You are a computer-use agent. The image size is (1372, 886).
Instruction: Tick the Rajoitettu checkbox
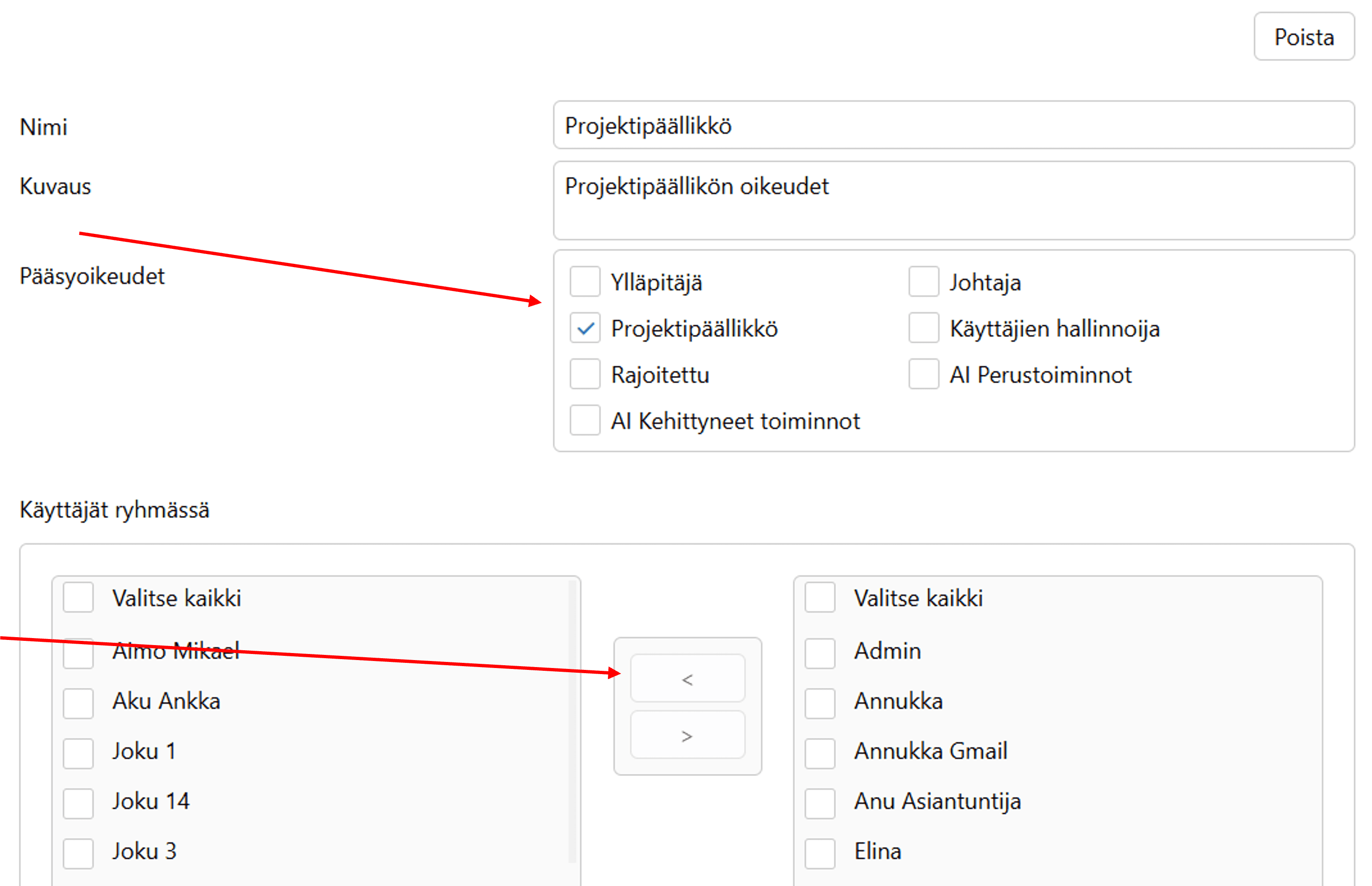coord(585,374)
